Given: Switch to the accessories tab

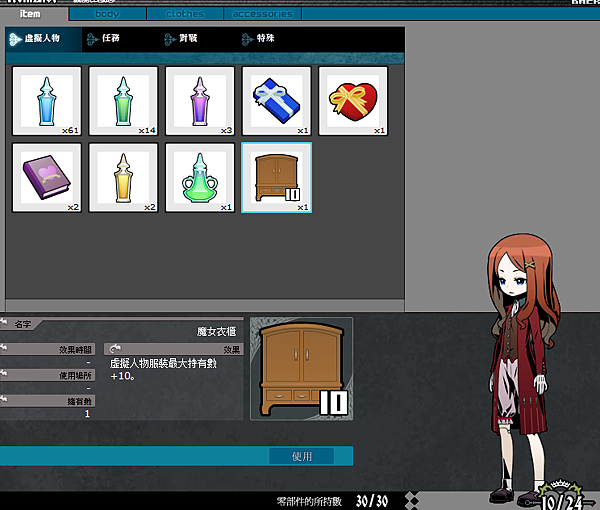Looking at the screenshot, I should 262,14.
